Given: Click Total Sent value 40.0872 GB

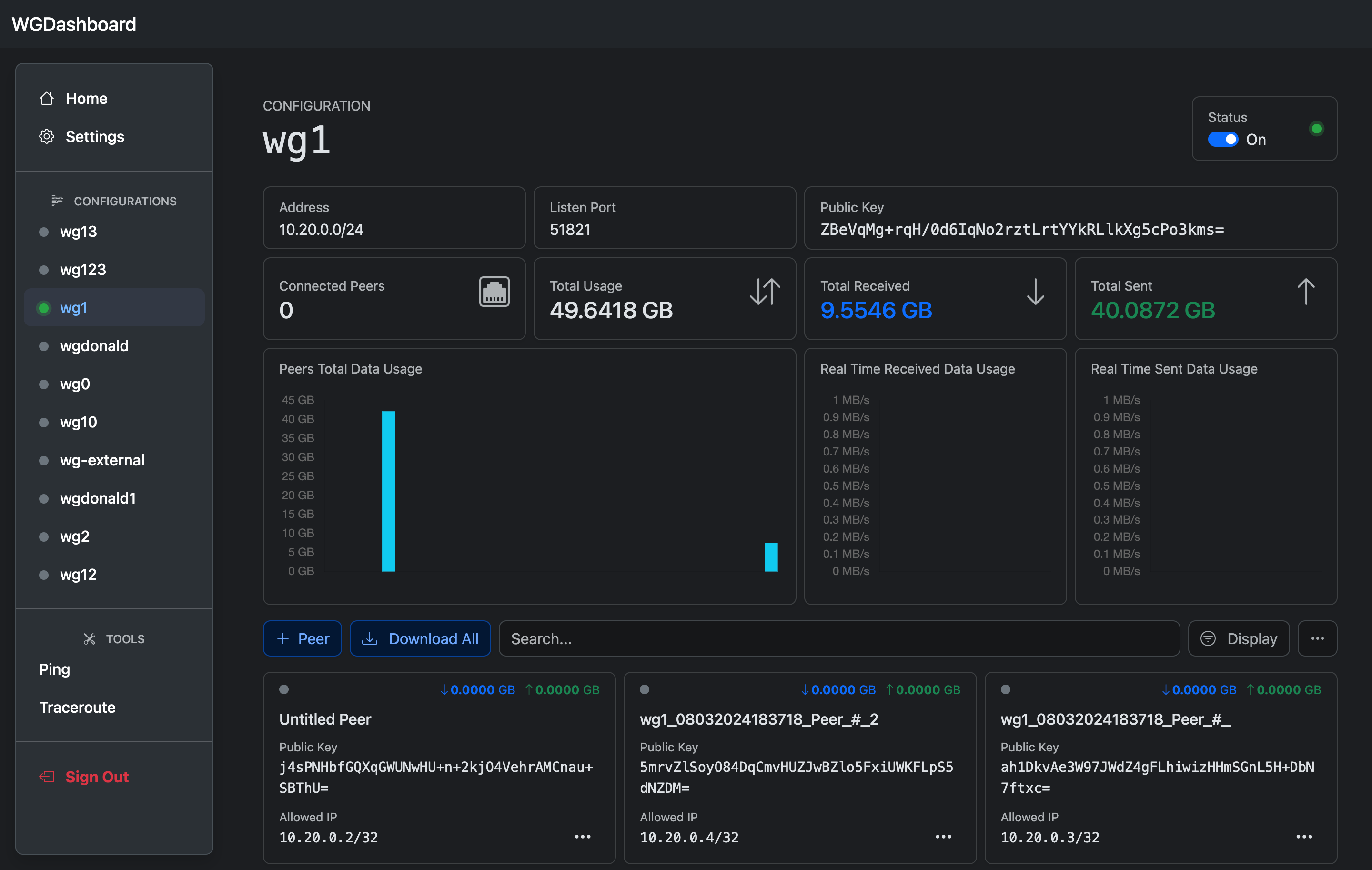Looking at the screenshot, I should [x=1153, y=311].
